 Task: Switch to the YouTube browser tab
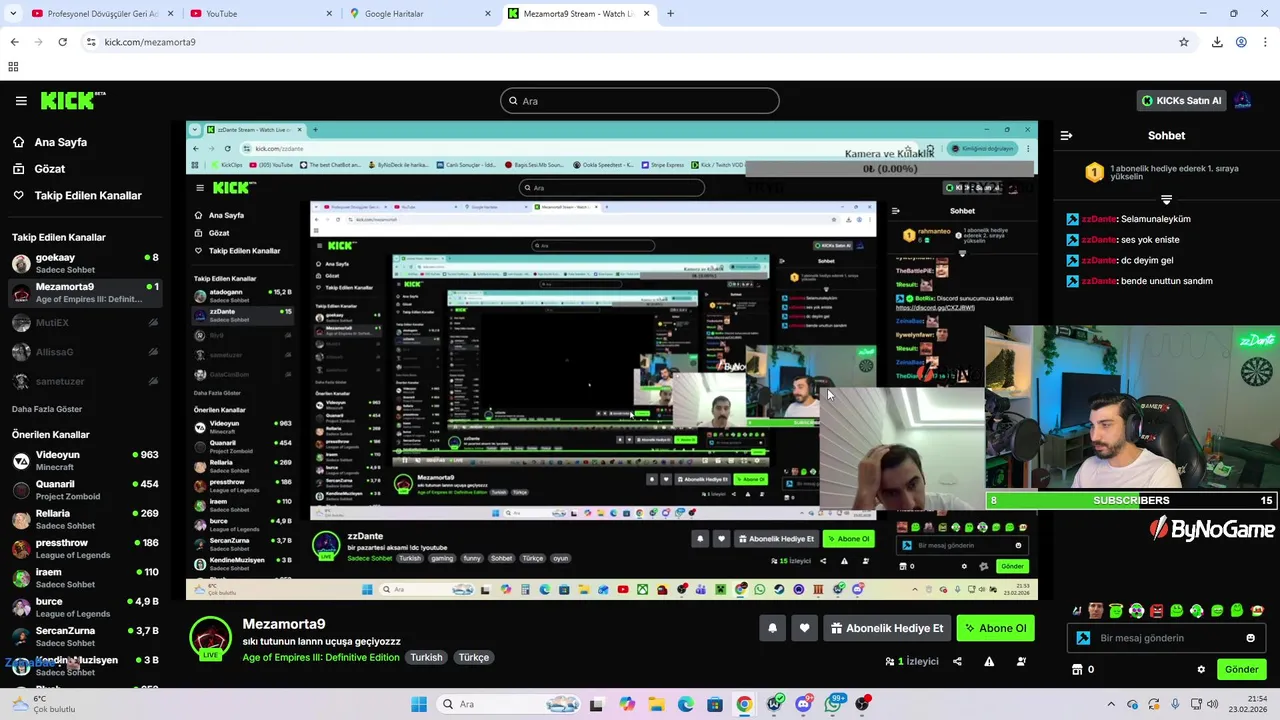260,14
